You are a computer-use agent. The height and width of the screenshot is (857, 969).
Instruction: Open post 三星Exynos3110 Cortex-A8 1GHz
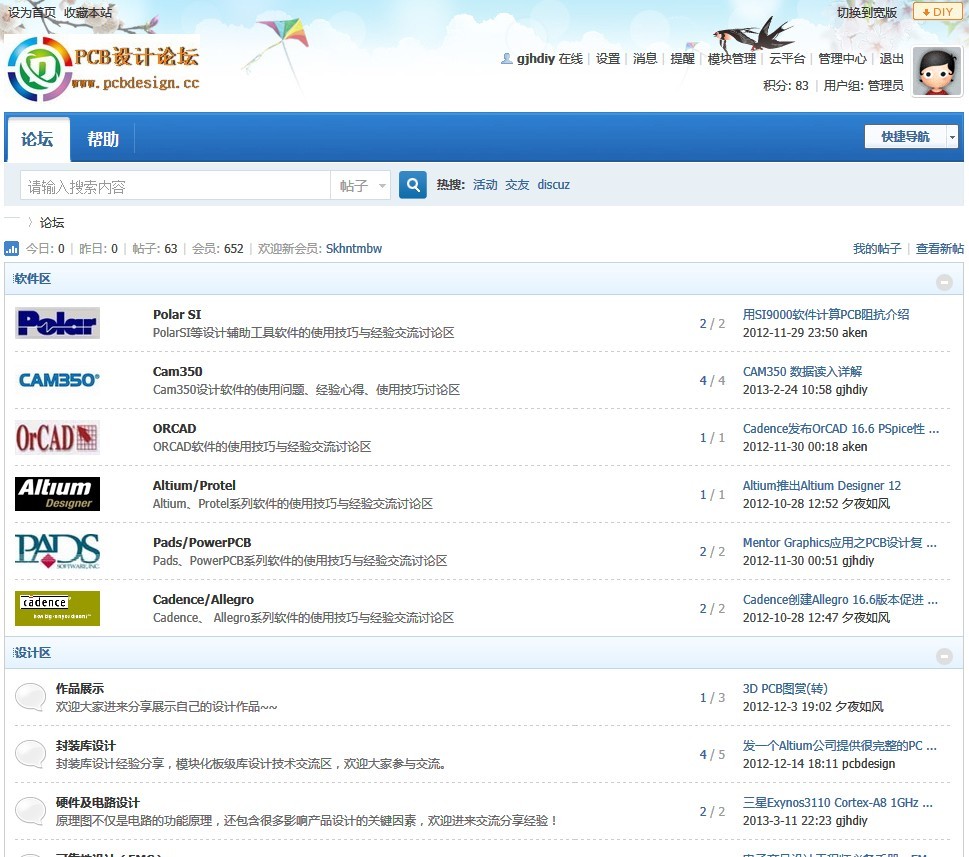point(837,803)
